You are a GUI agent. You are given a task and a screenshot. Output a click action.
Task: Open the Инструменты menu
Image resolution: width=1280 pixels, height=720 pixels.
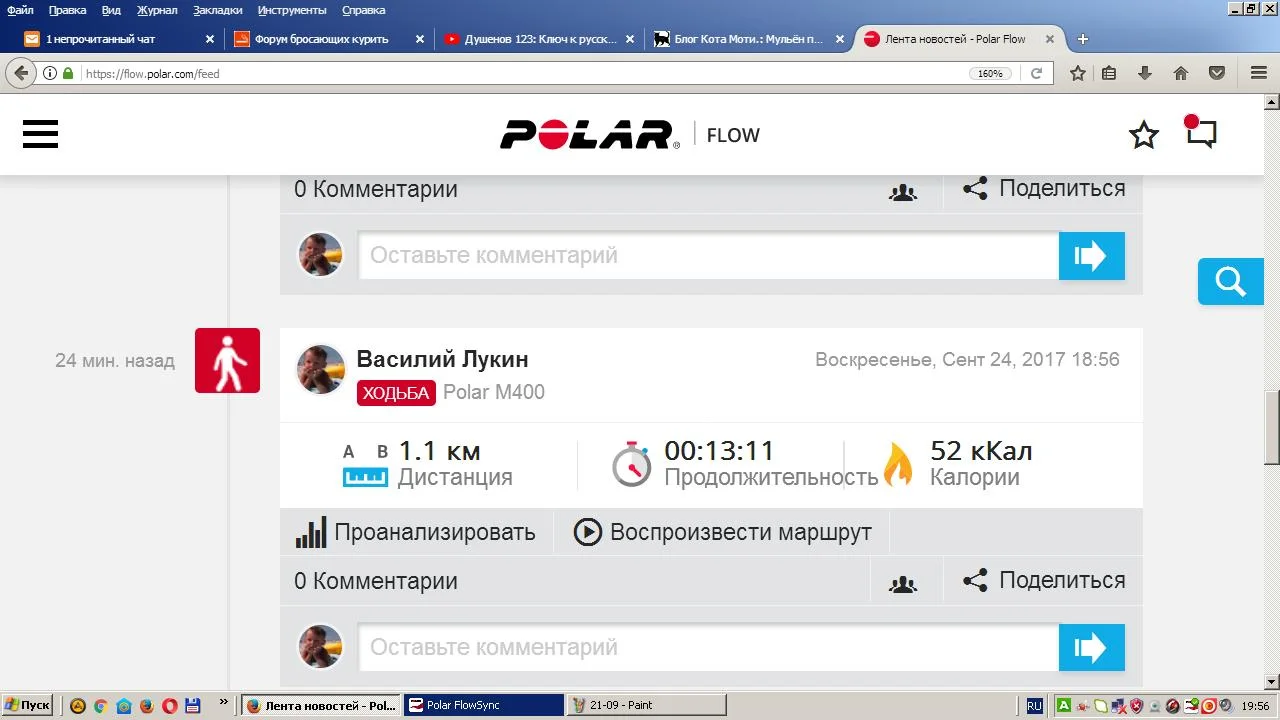tap(292, 10)
